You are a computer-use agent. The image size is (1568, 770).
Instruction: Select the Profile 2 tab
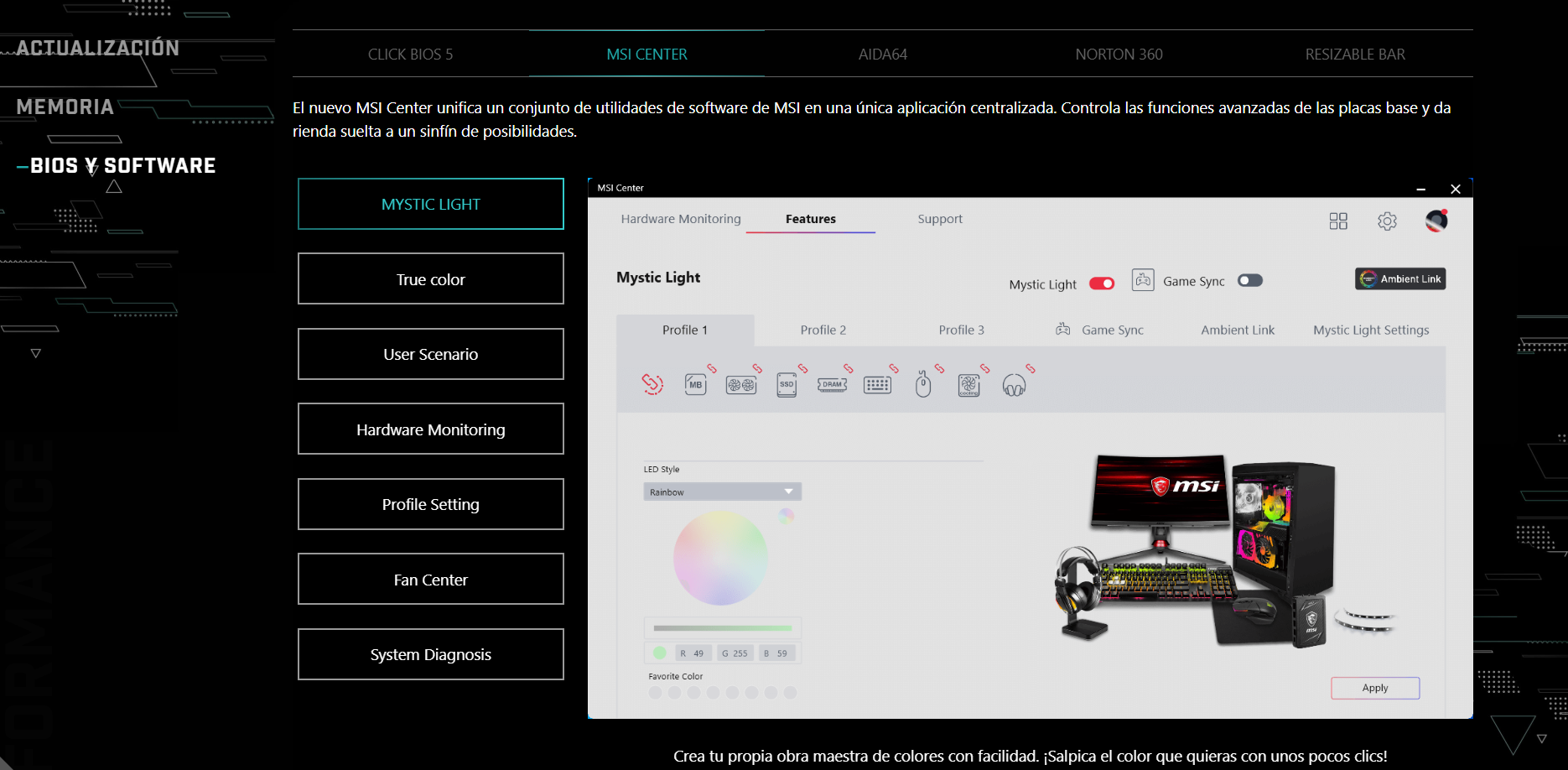pyautogui.click(x=823, y=330)
